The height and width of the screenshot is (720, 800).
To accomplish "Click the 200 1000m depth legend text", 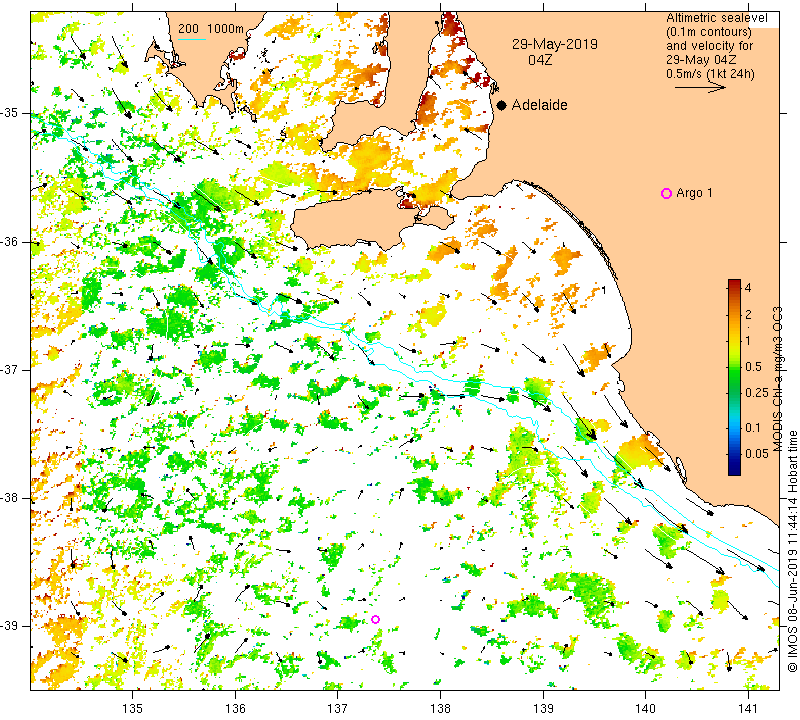I will tap(211, 29).
